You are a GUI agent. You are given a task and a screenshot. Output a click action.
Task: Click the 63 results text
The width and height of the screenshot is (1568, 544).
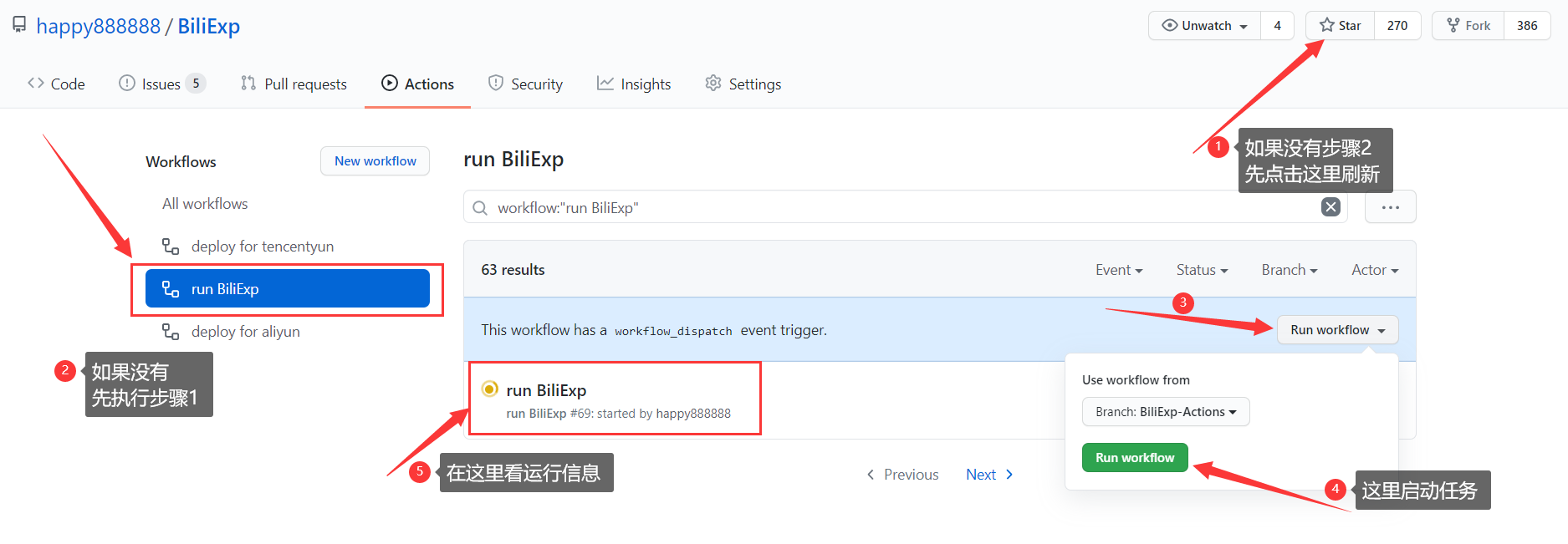point(513,270)
